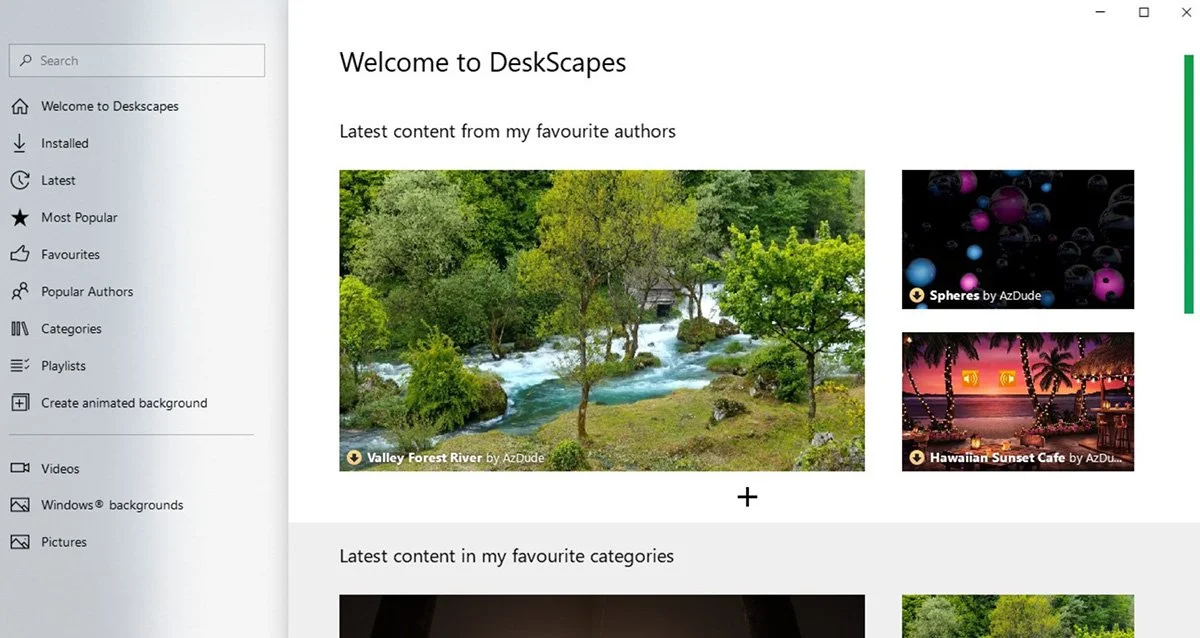This screenshot has height=638, width=1200.
Task: Click the left sound icon on Hawaiian Sunset Cafe
Action: 970,378
